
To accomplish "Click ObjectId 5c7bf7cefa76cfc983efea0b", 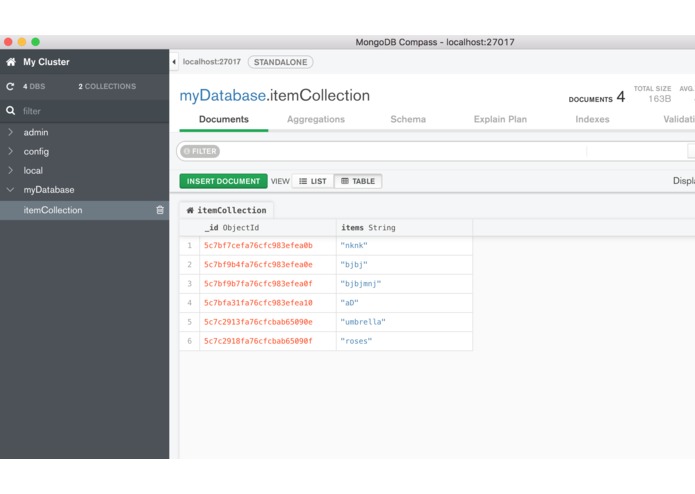I will pos(258,245).
